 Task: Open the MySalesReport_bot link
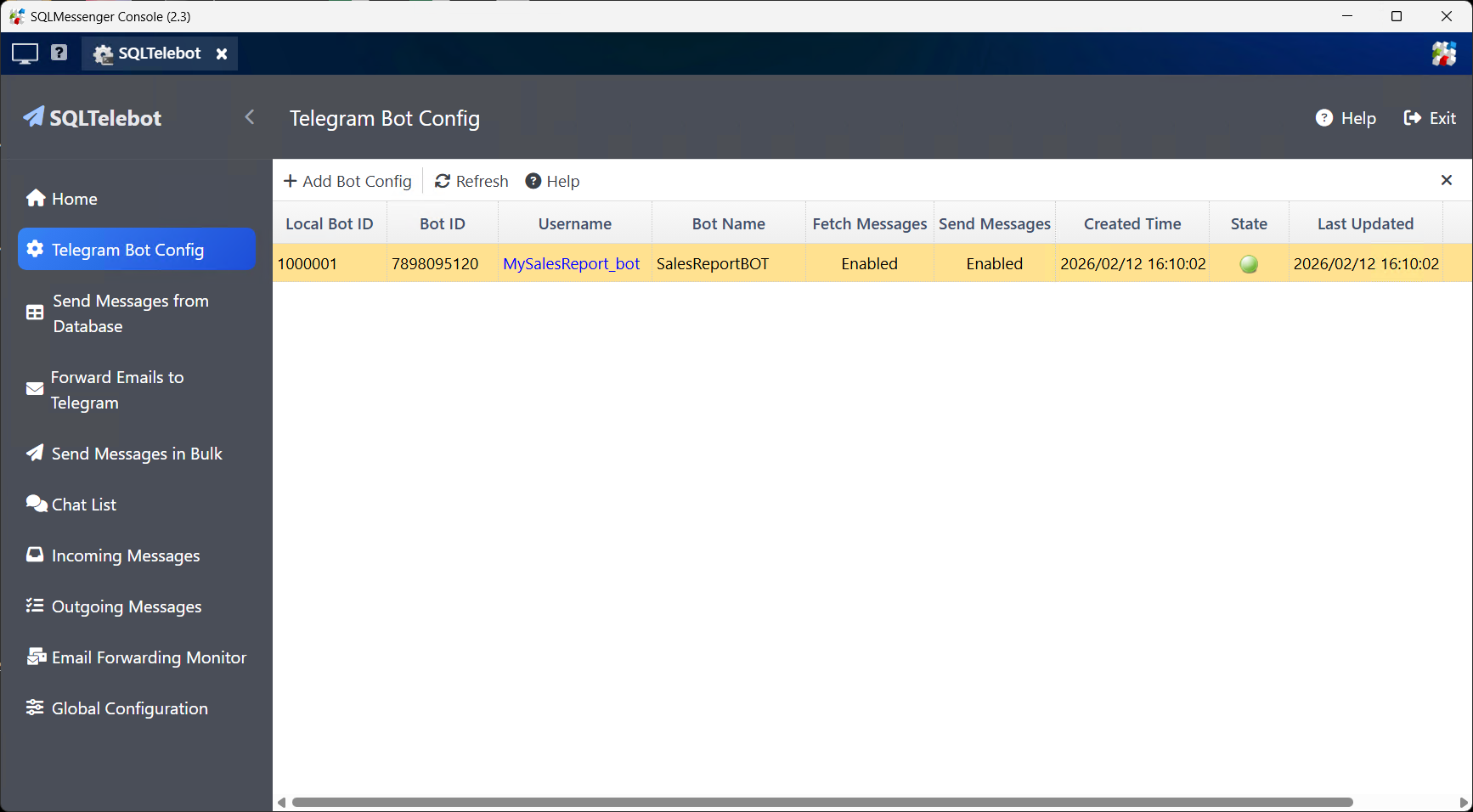[572, 263]
